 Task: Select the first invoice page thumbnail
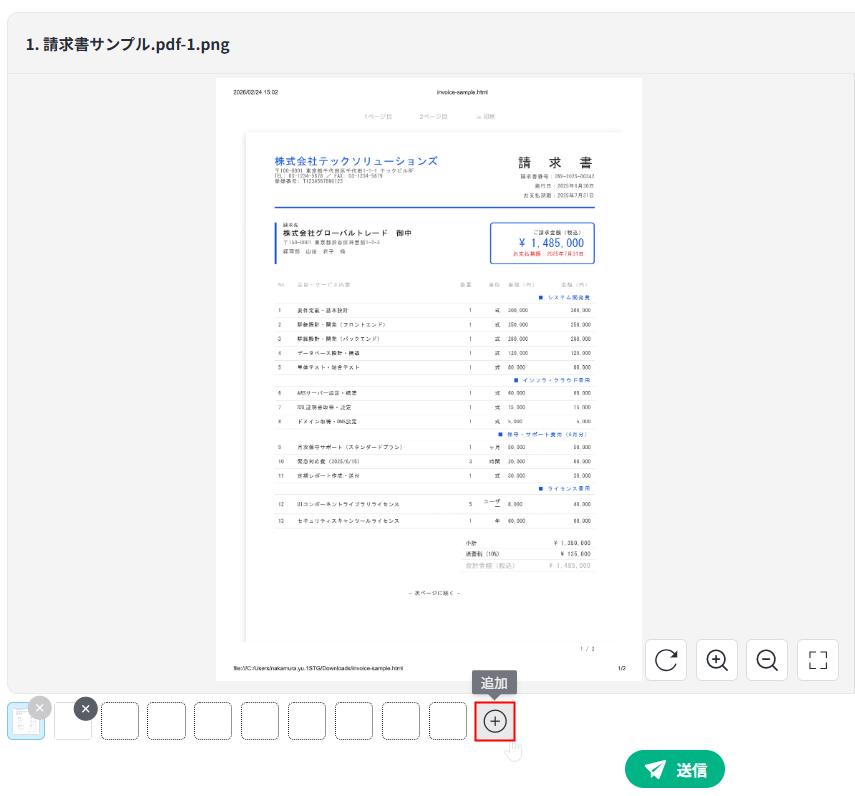(x=24, y=723)
